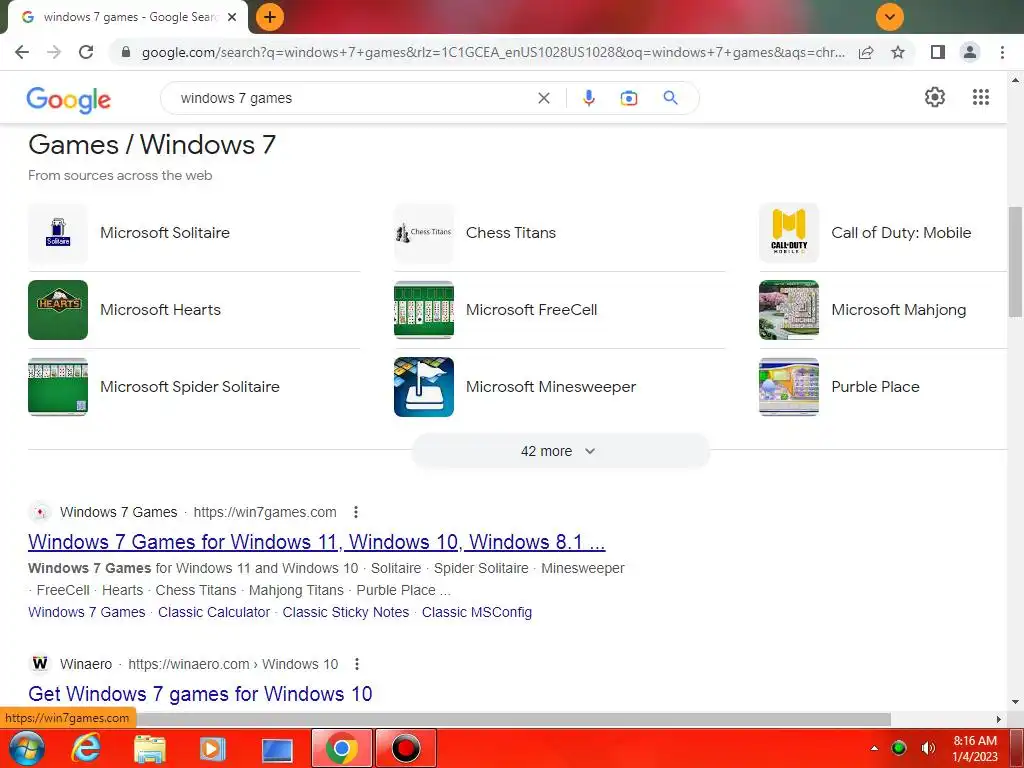1024x768 pixels.
Task: Open the volume speaker tray icon
Action: pyautogui.click(x=927, y=748)
